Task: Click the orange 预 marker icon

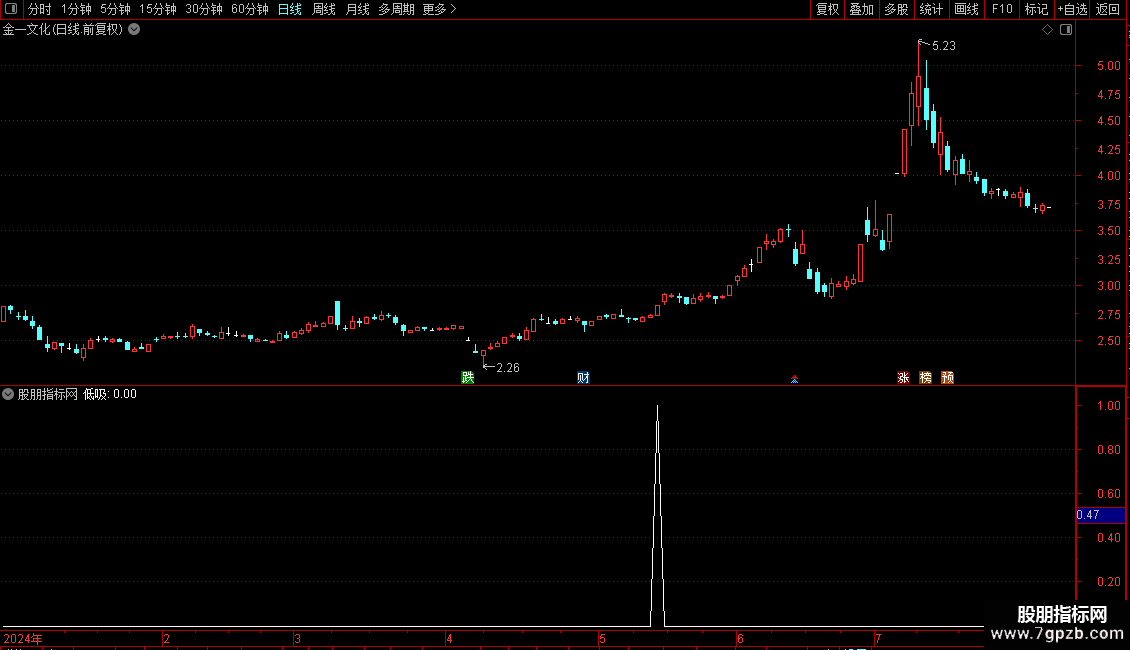Action: coord(948,378)
